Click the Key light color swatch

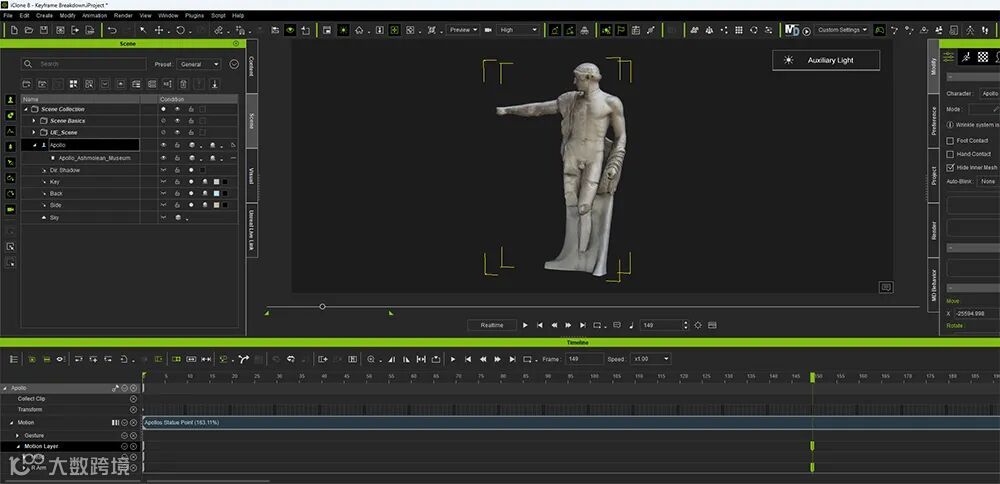[x=215, y=182]
